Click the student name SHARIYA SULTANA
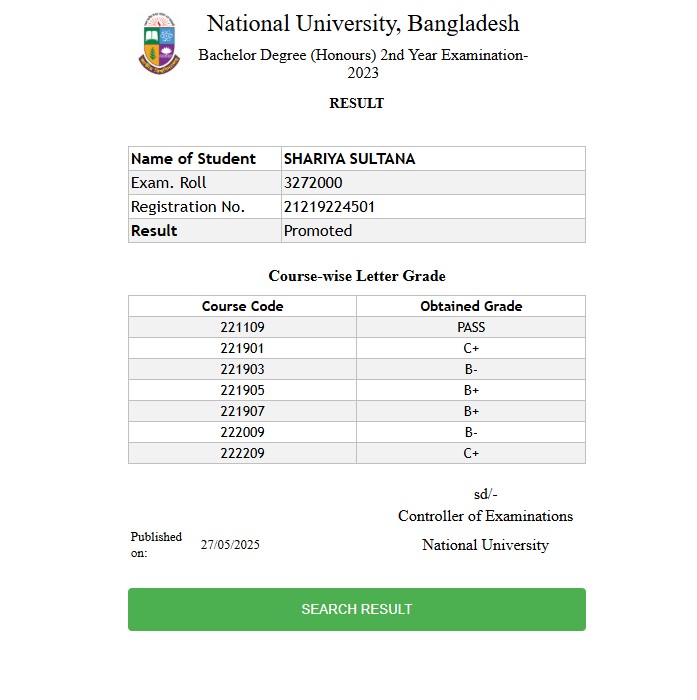The image size is (697, 700). pos(349,159)
